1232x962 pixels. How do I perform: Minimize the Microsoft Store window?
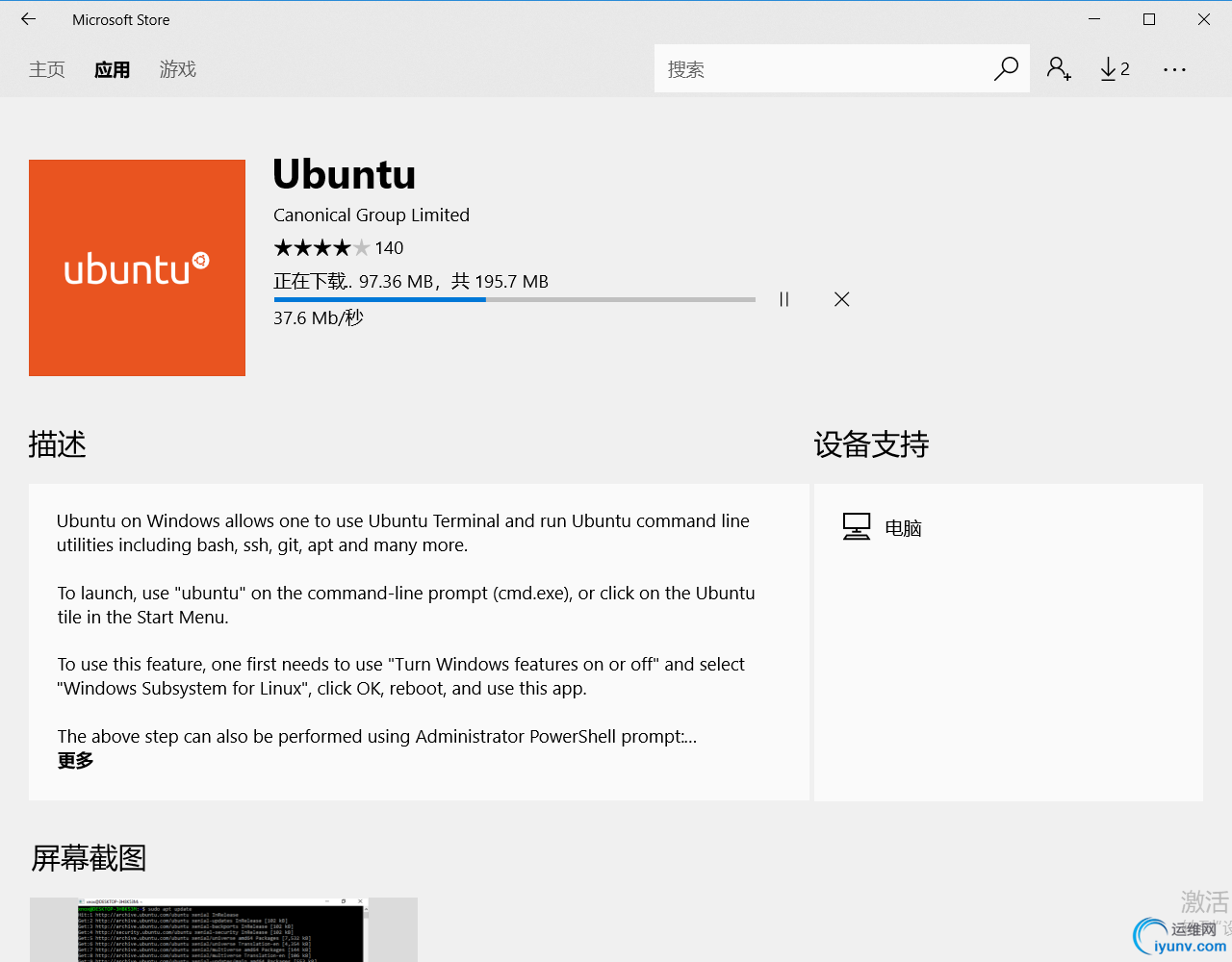pyautogui.click(x=1094, y=19)
